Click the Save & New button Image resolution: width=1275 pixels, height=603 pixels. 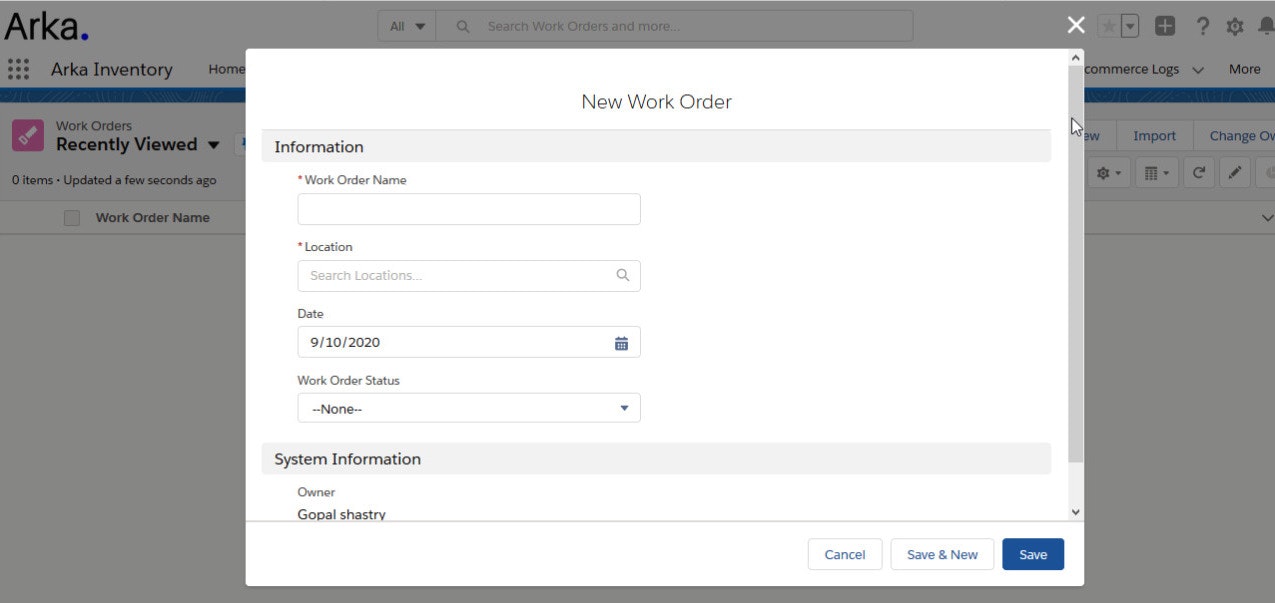coord(942,554)
